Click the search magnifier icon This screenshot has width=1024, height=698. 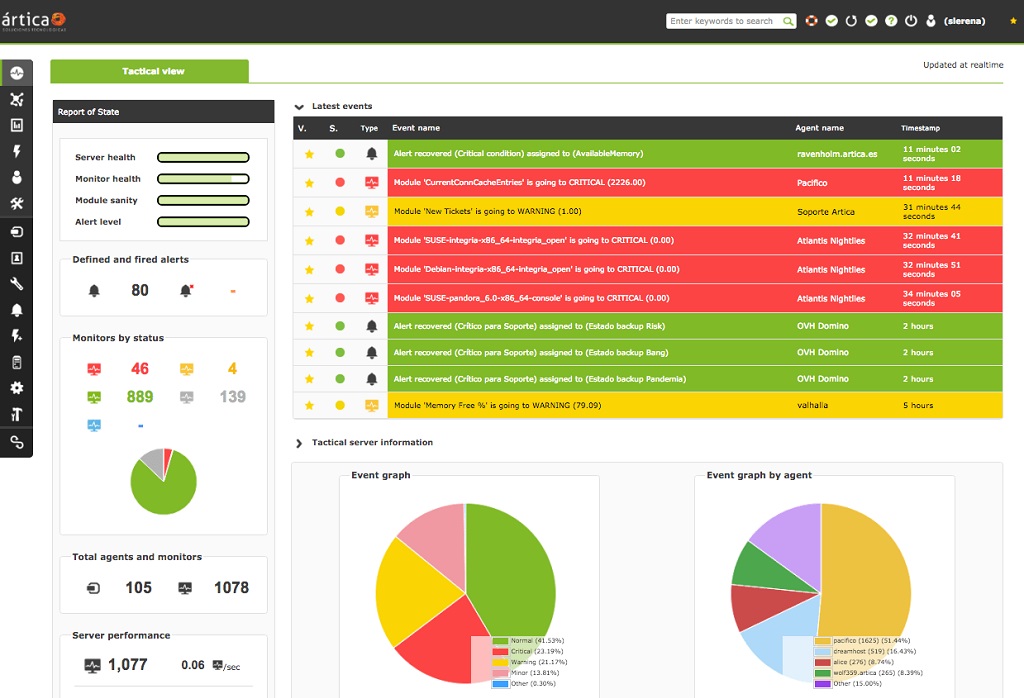click(788, 21)
